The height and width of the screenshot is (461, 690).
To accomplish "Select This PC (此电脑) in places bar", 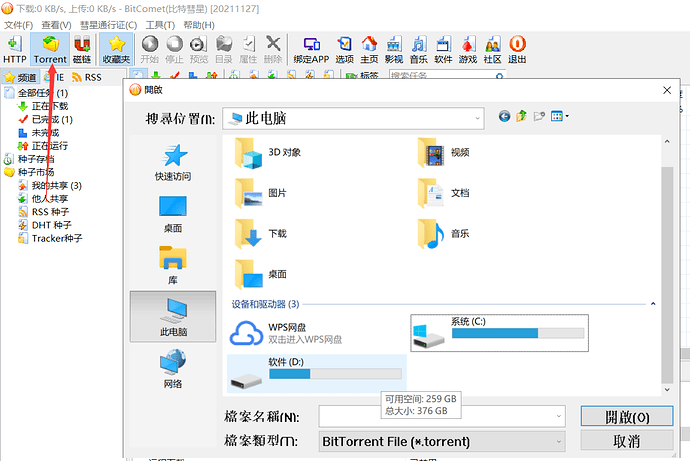I will click(173, 316).
